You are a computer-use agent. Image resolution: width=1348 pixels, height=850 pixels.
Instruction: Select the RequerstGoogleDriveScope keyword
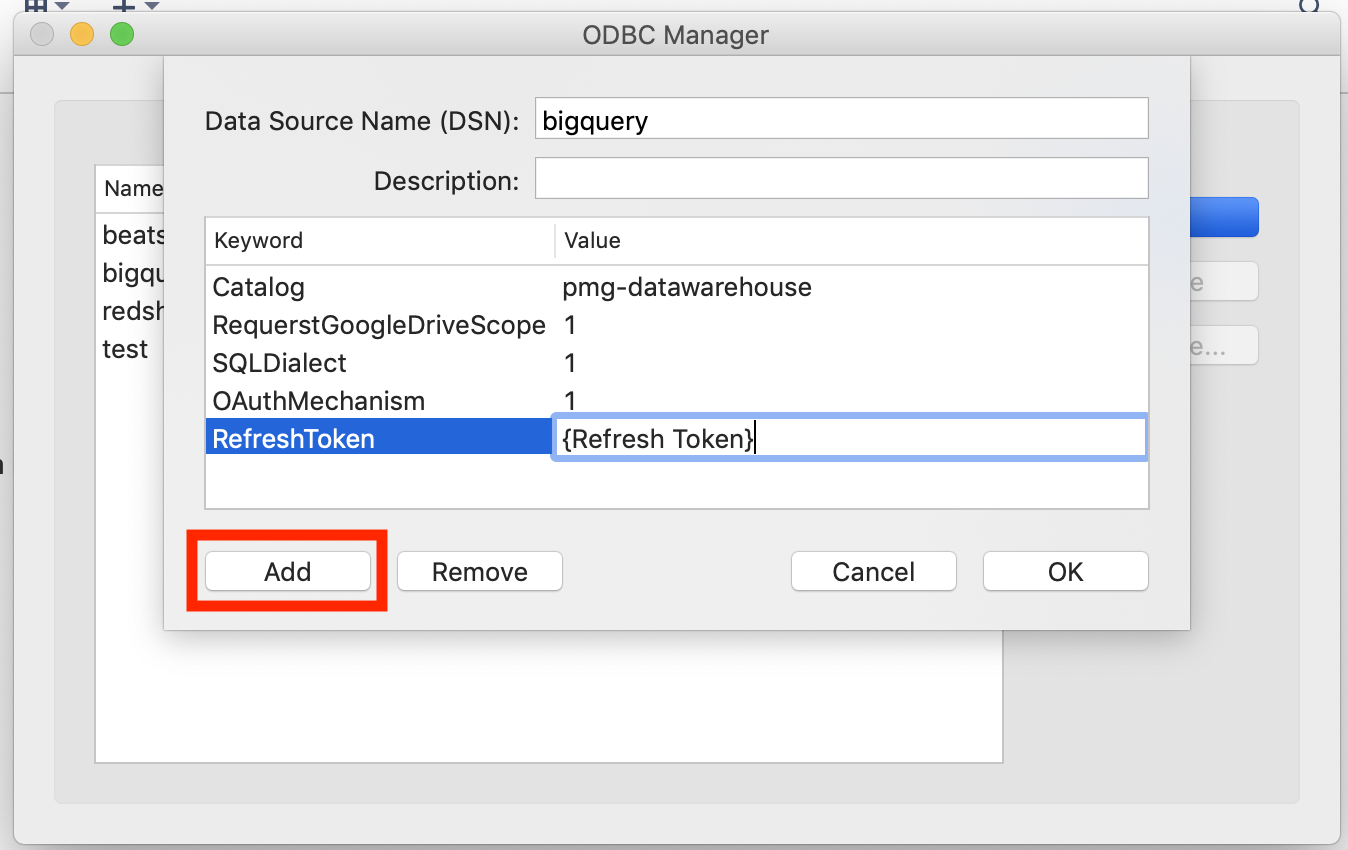click(x=379, y=325)
